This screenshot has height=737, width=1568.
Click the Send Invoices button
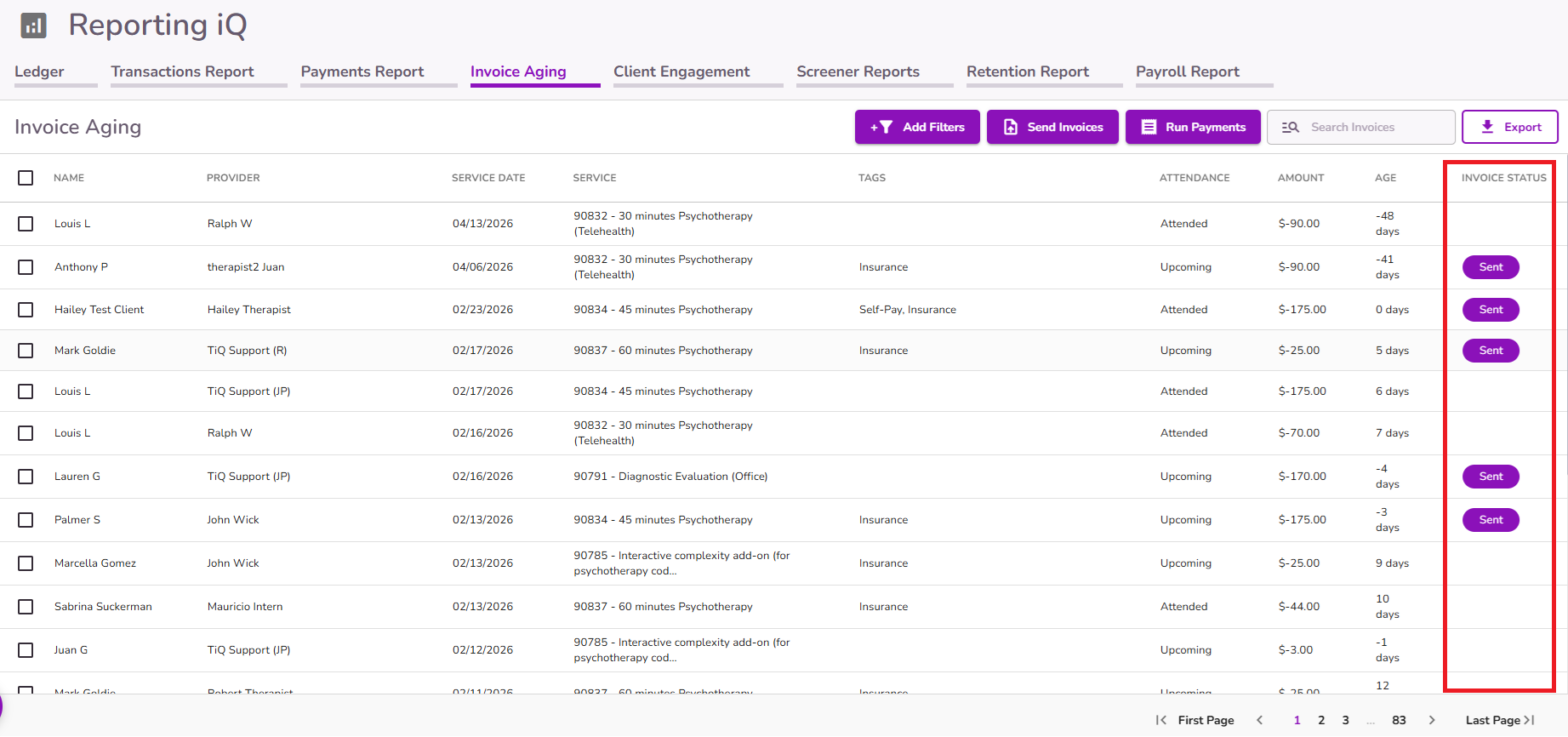point(1052,127)
